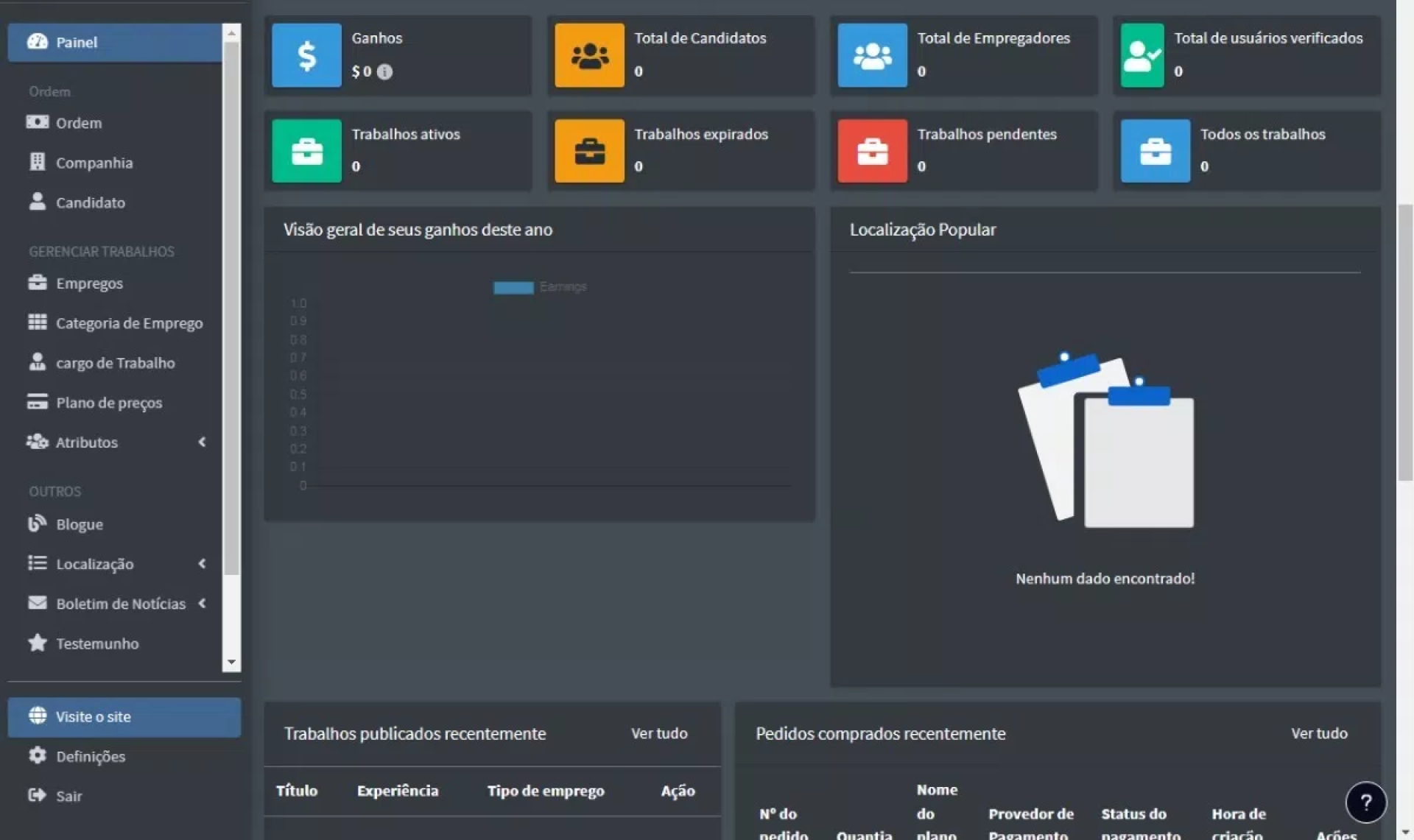1414x840 pixels.
Task: Click the help question mark button
Action: point(1365,802)
